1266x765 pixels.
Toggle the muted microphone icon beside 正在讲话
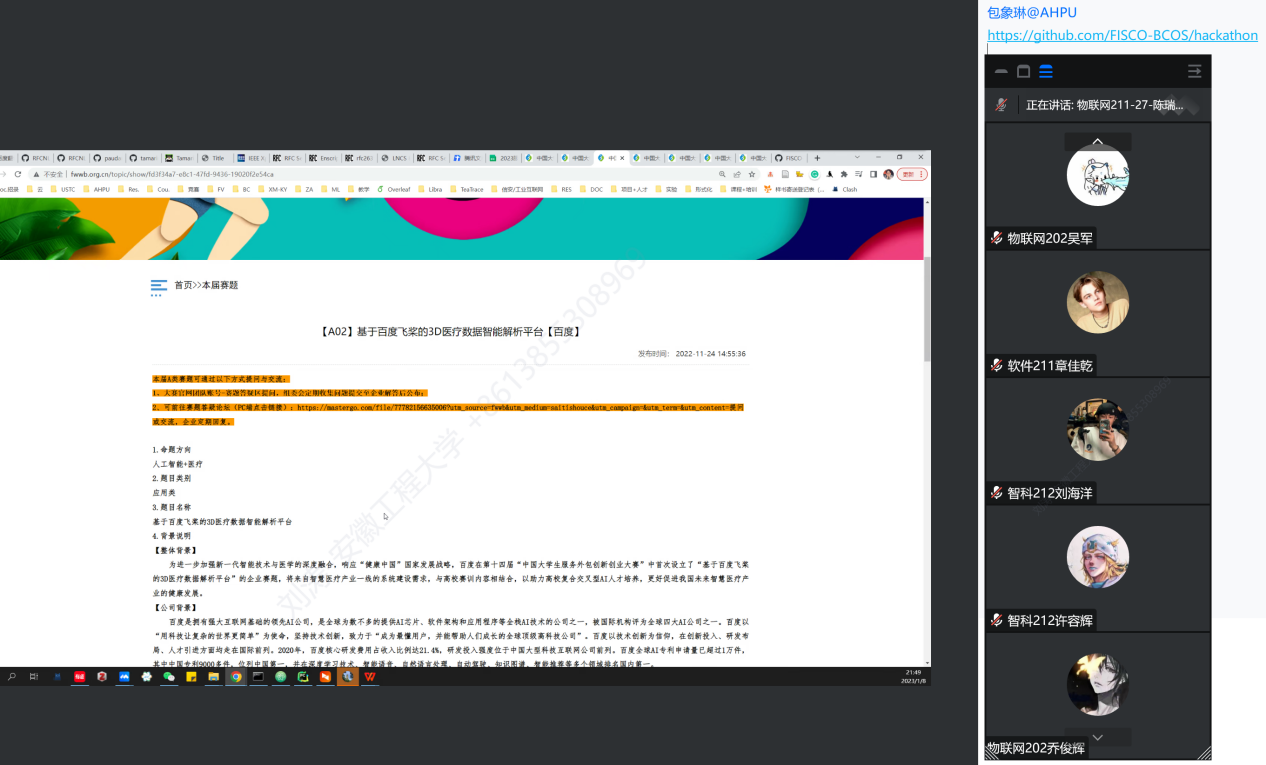click(1001, 105)
